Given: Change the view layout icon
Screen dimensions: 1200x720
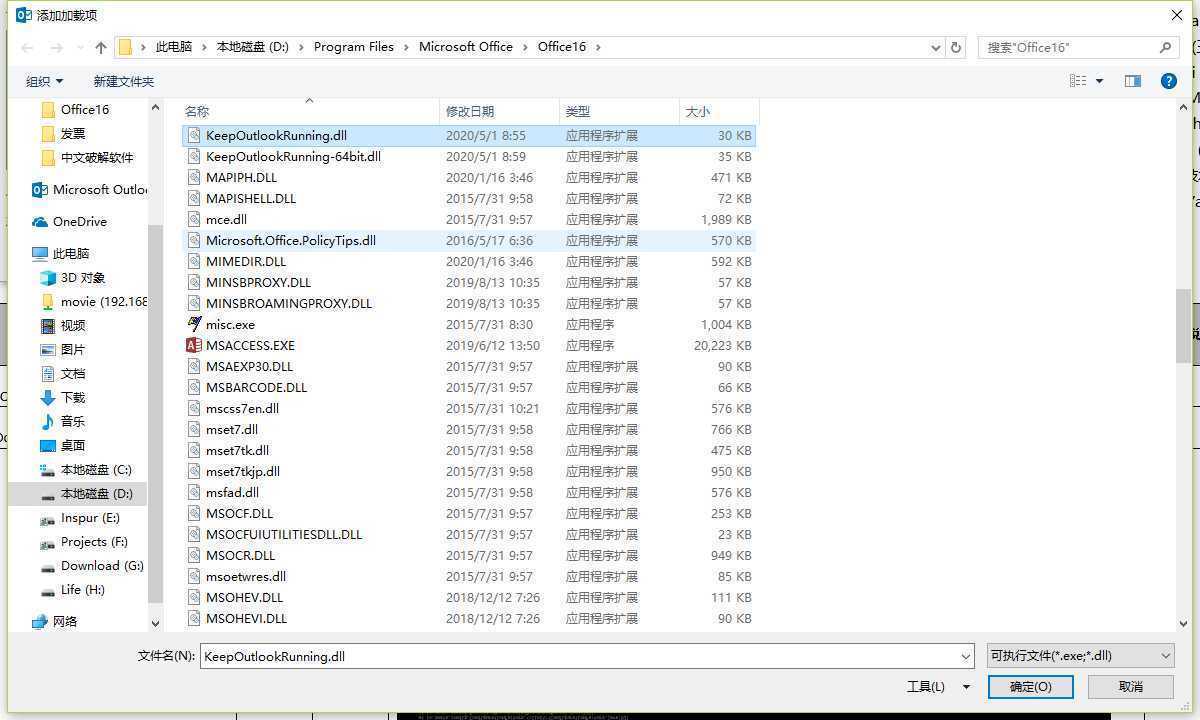Looking at the screenshot, I should [1078, 81].
